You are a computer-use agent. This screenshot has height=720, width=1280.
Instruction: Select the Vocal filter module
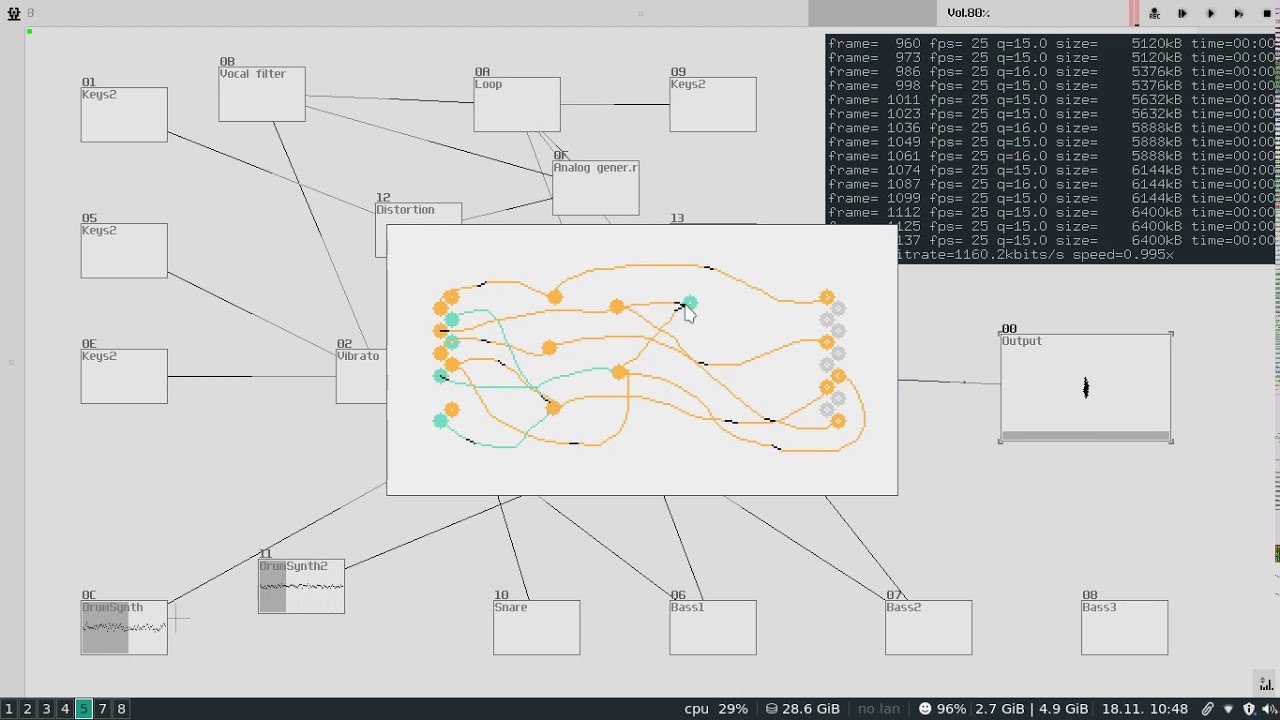tap(262, 94)
